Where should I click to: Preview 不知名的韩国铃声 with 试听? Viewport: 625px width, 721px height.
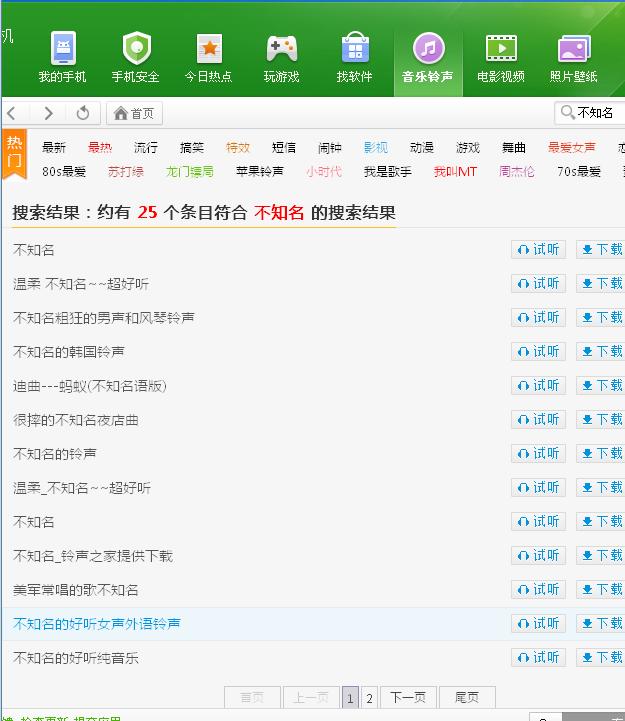tap(538, 352)
